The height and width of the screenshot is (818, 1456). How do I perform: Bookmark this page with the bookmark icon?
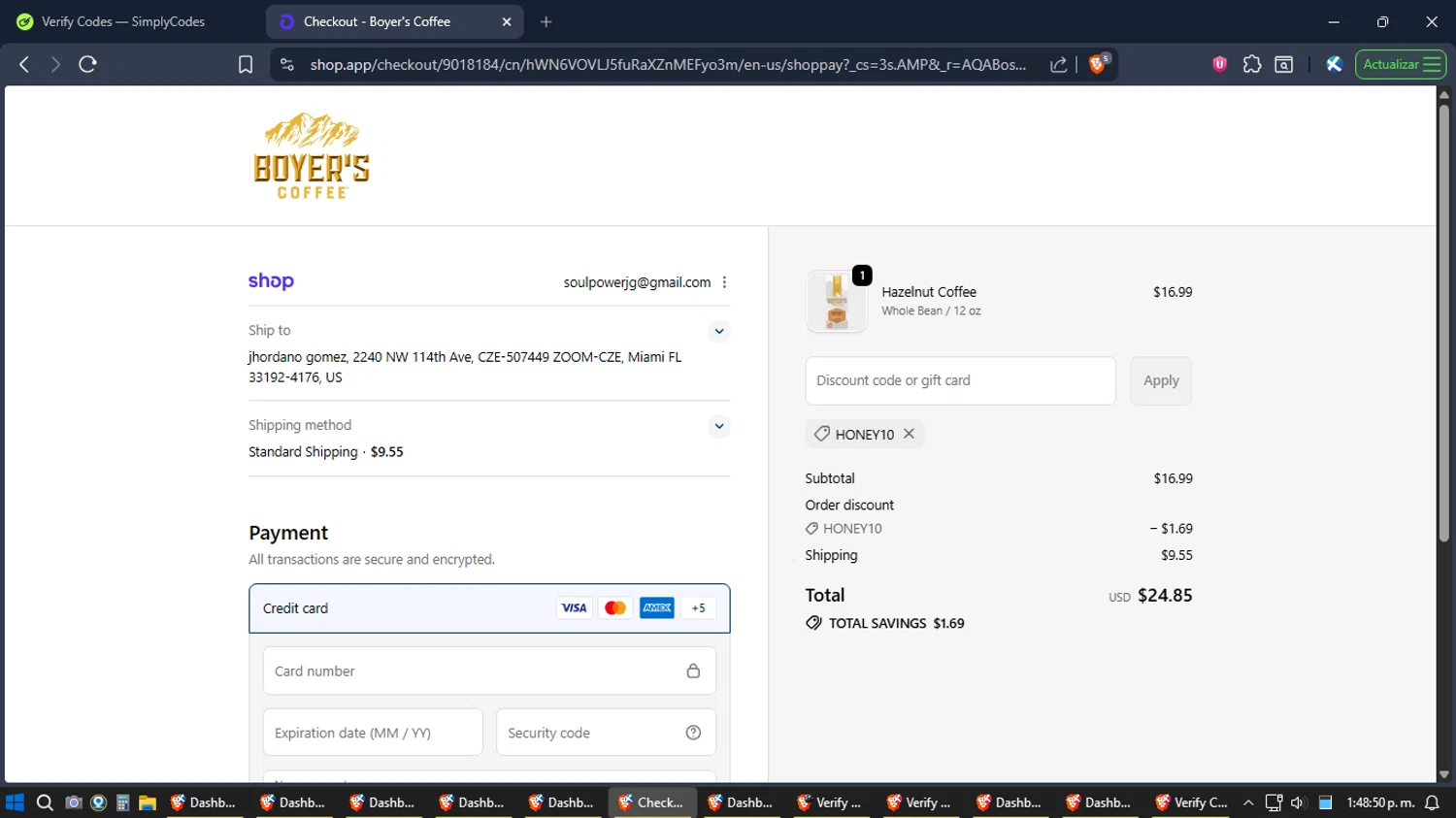246,64
